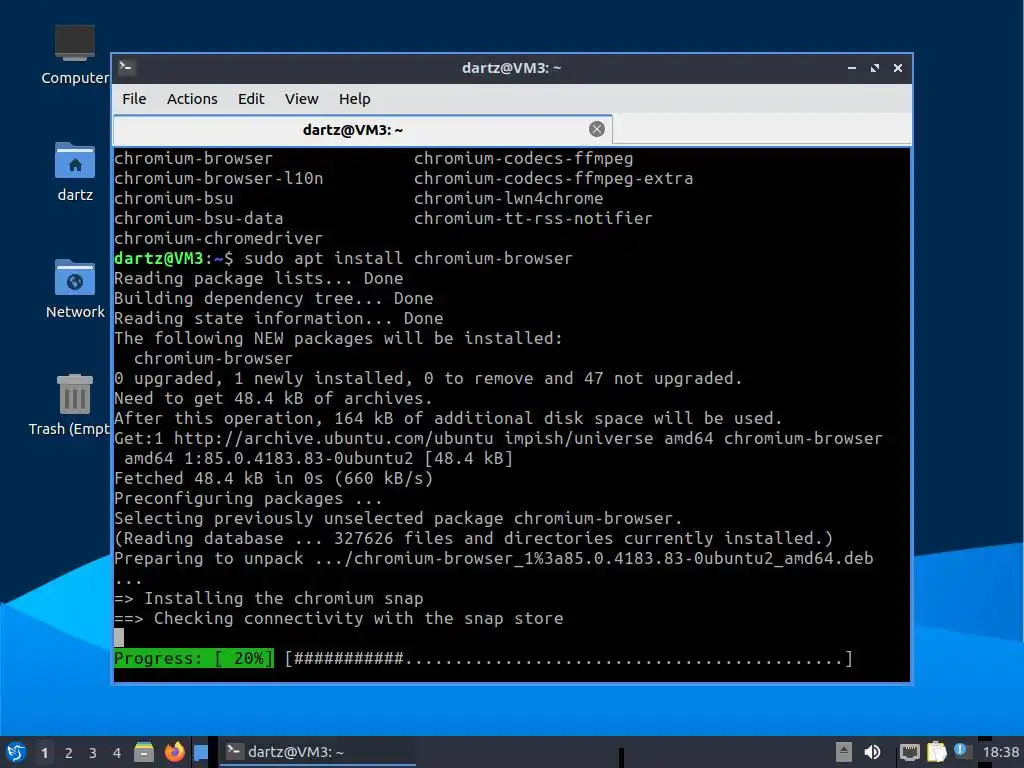Open the Edit menu
The width and height of the screenshot is (1024, 768).
point(251,99)
